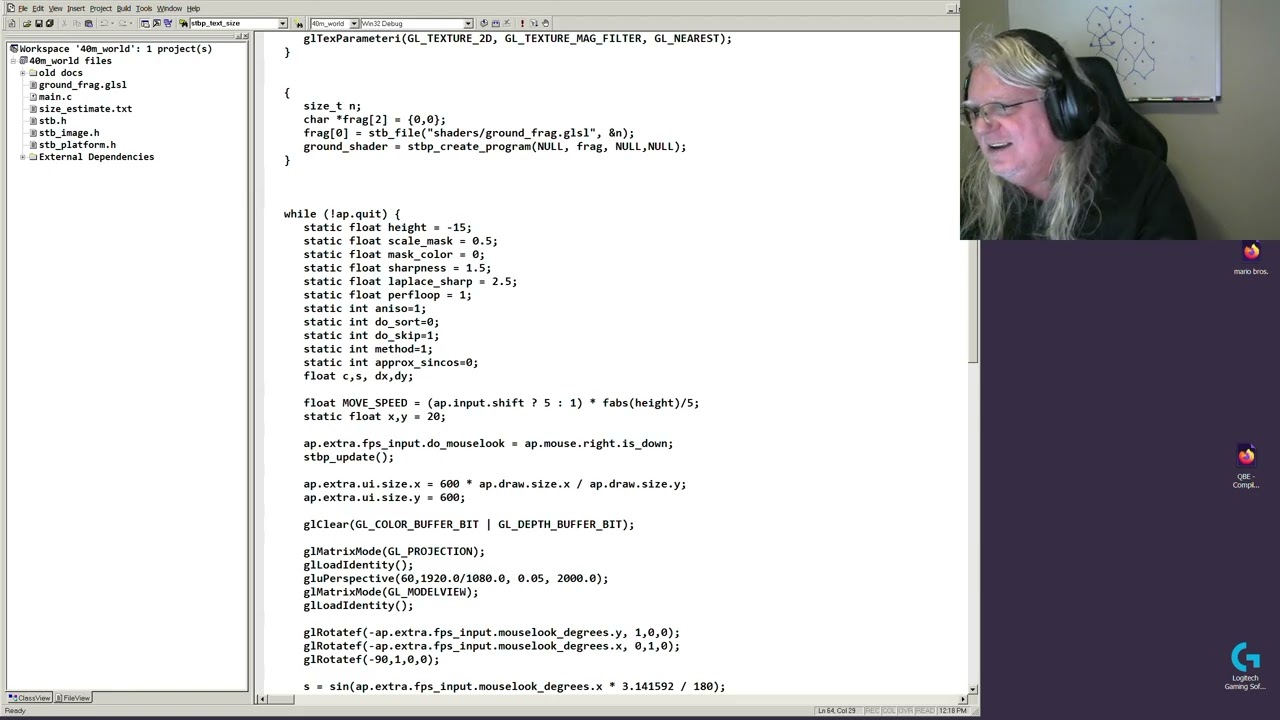Open the Build menu

click(x=124, y=8)
